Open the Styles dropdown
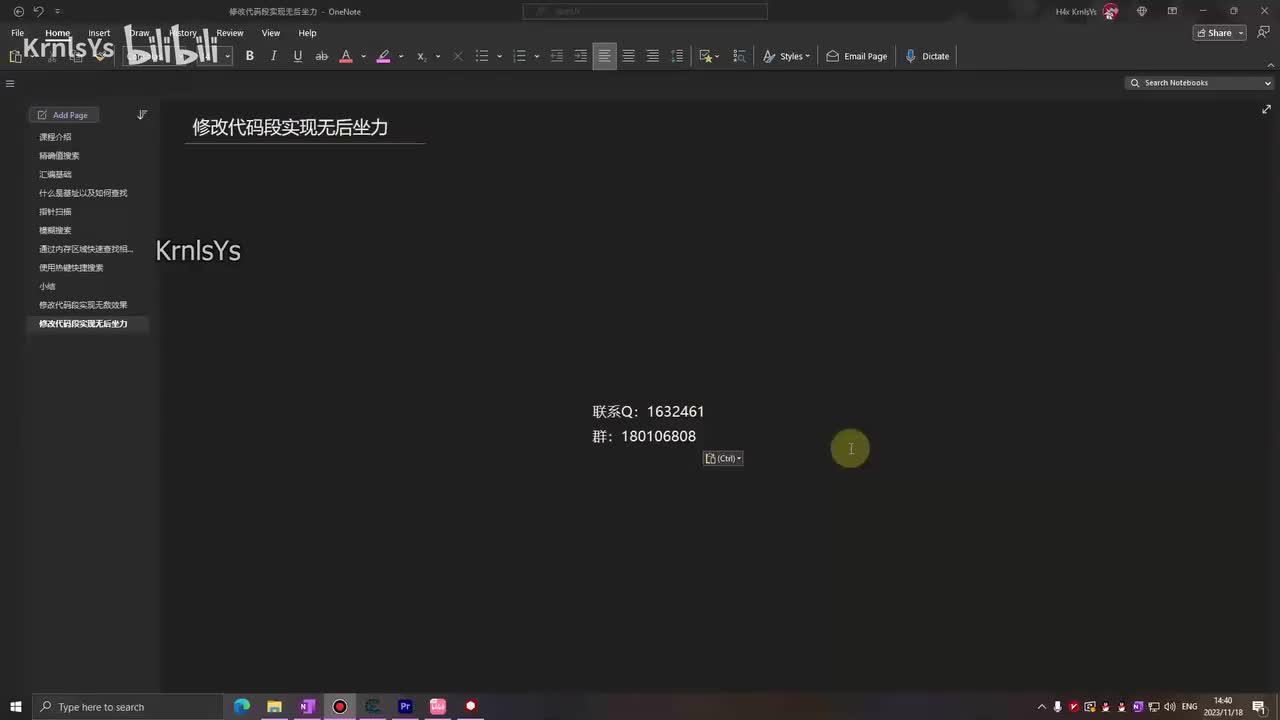Viewport: 1280px width, 720px height. pyautogui.click(x=787, y=56)
